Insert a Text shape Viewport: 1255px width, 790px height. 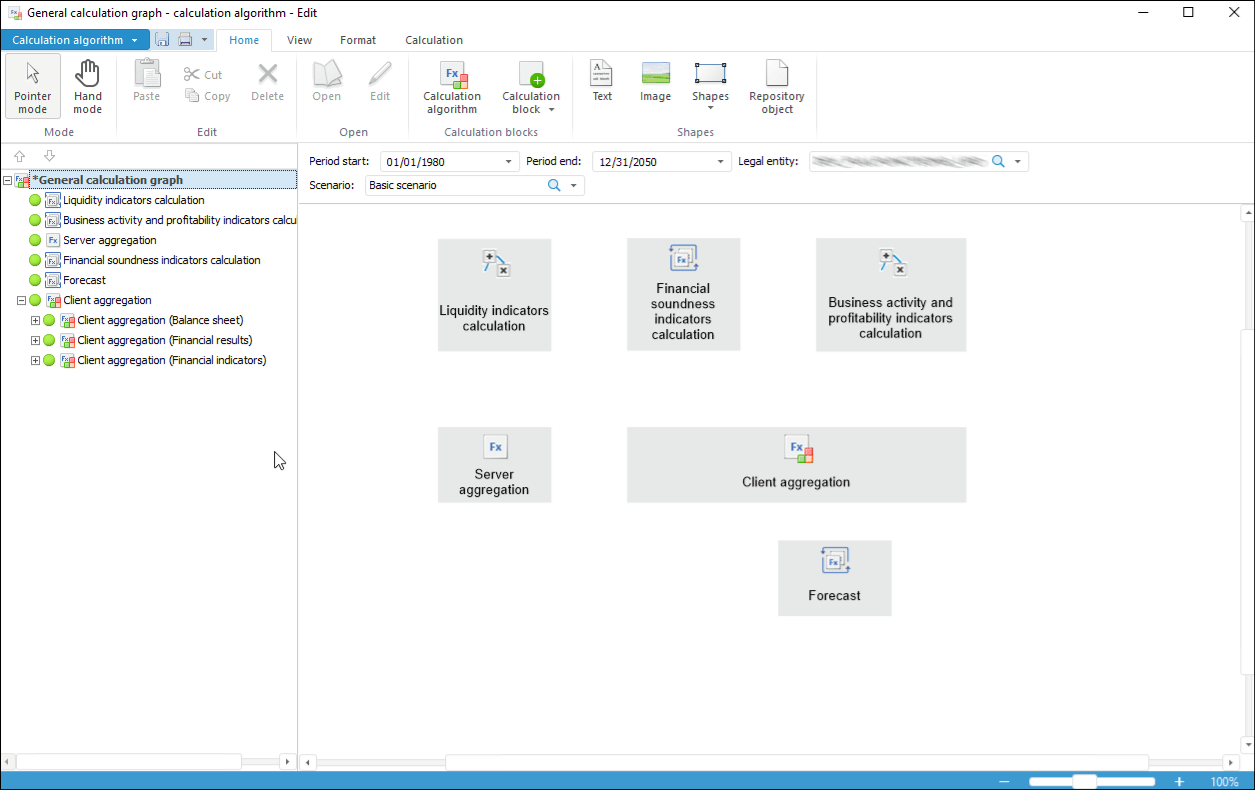(602, 82)
